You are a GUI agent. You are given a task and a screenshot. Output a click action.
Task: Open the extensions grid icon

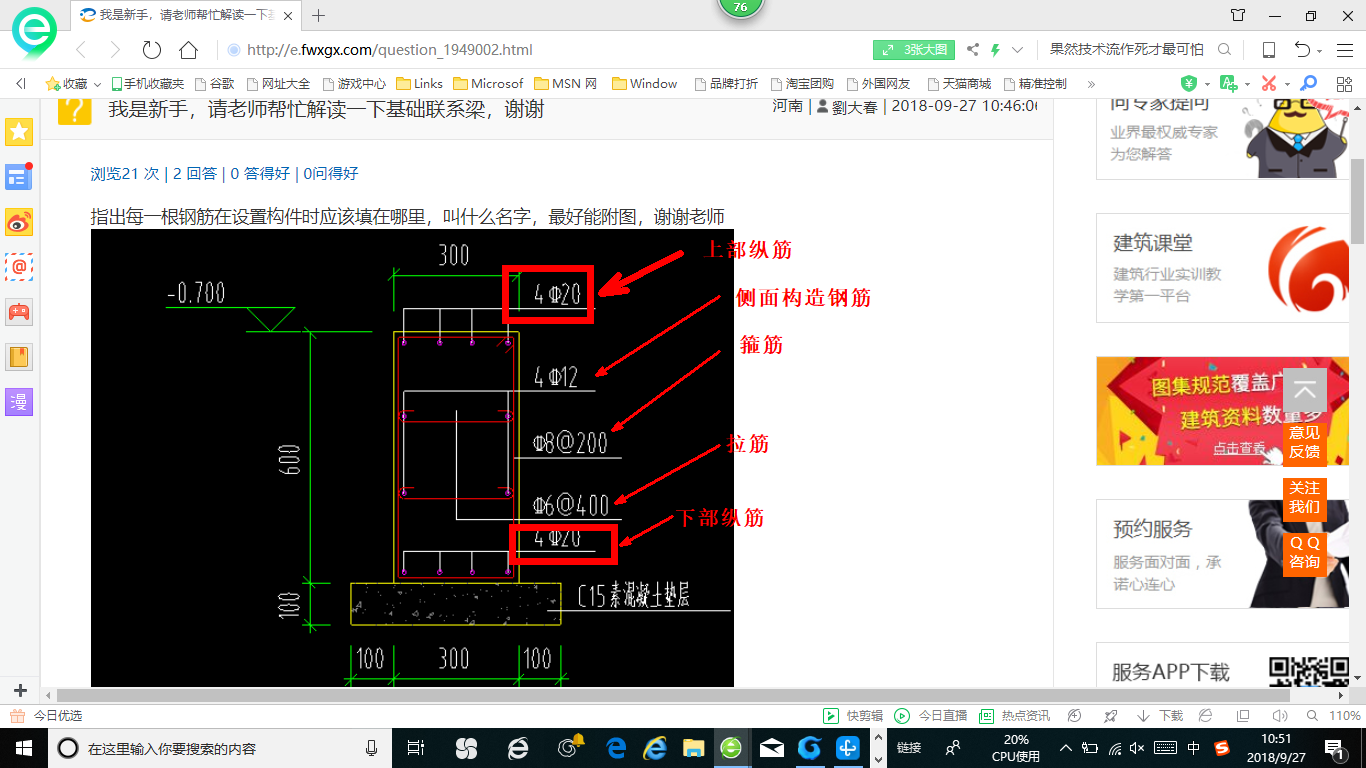1342,84
